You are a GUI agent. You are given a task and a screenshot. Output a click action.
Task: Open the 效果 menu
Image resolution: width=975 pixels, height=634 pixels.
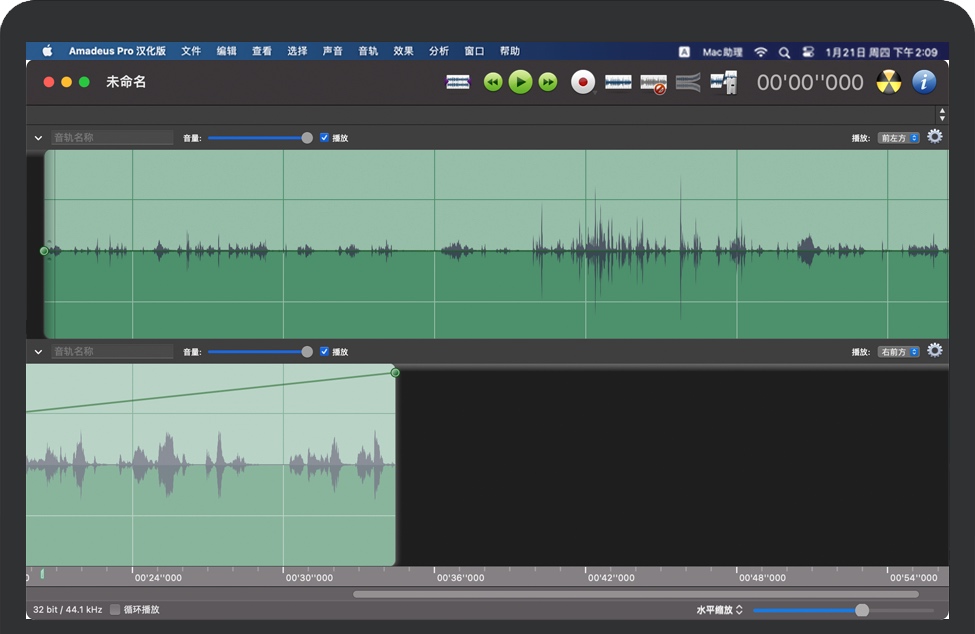pyautogui.click(x=403, y=51)
